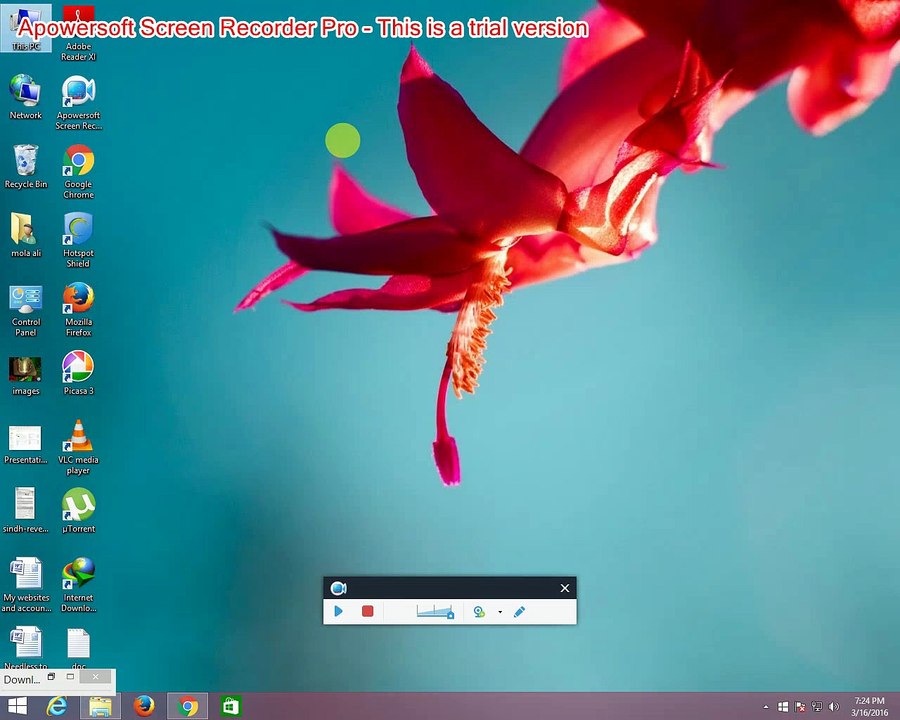Click the overlapping-squares button of Downl... window
900x720 pixels.
tap(51, 677)
